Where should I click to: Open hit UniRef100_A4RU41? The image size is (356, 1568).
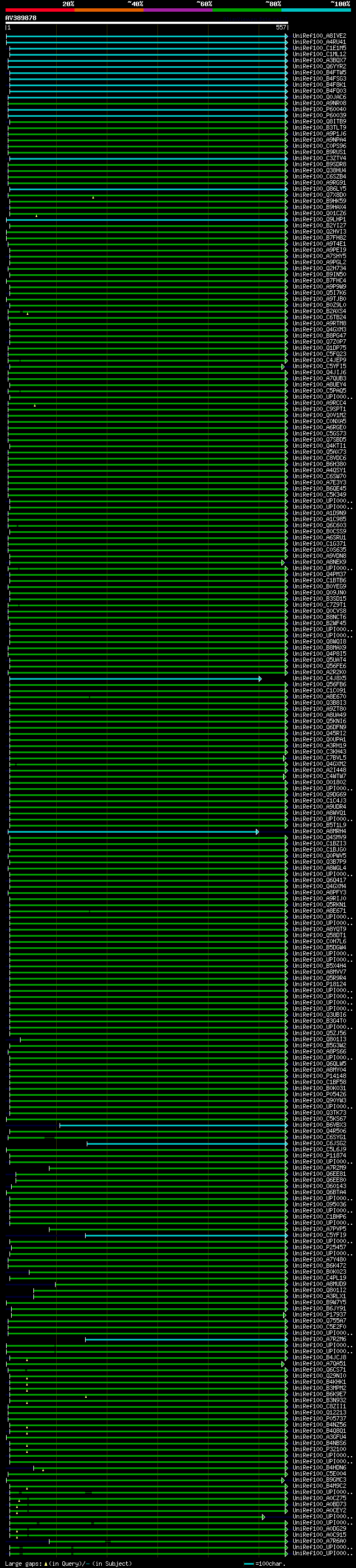click(x=319, y=42)
